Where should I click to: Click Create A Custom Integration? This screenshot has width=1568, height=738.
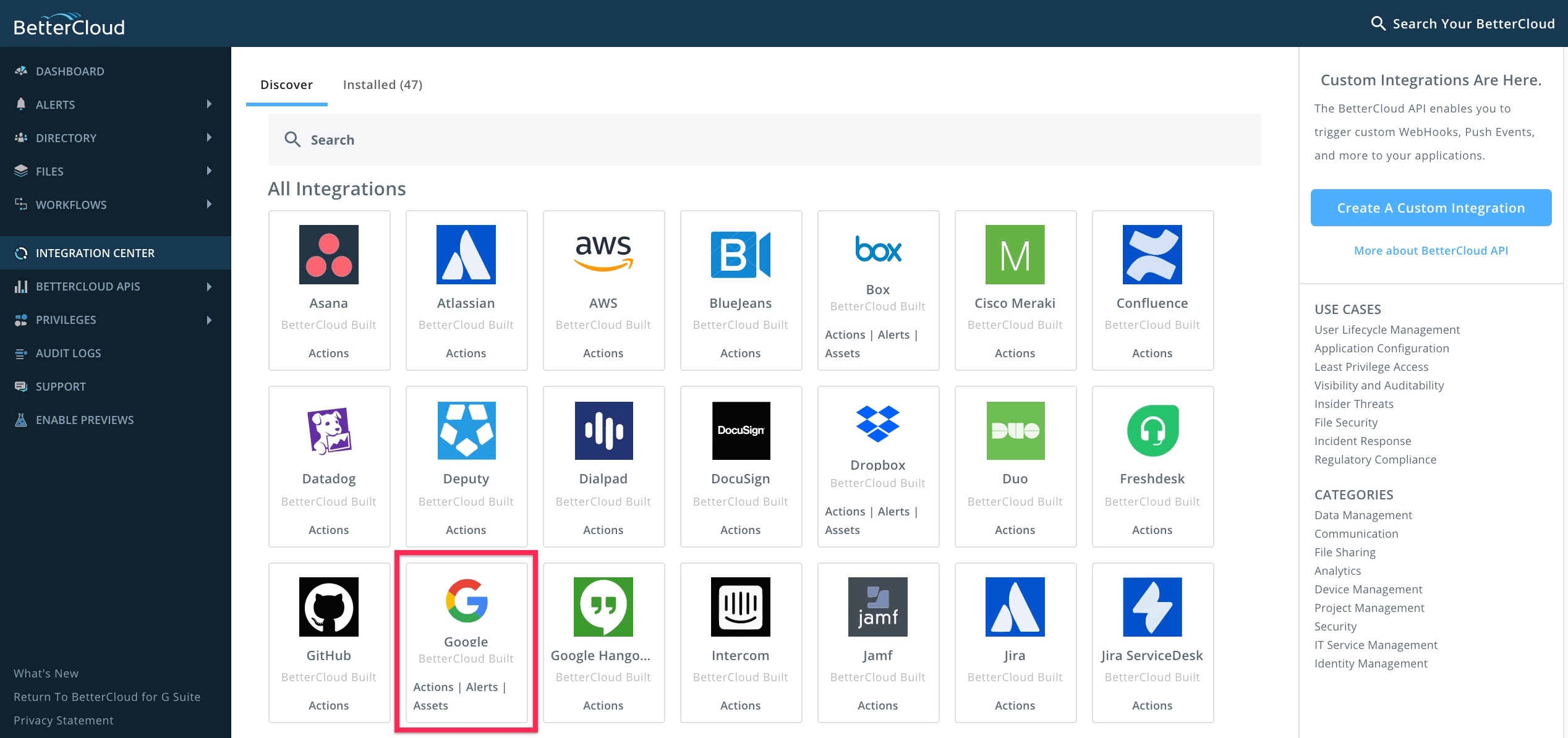coord(1430,208)
